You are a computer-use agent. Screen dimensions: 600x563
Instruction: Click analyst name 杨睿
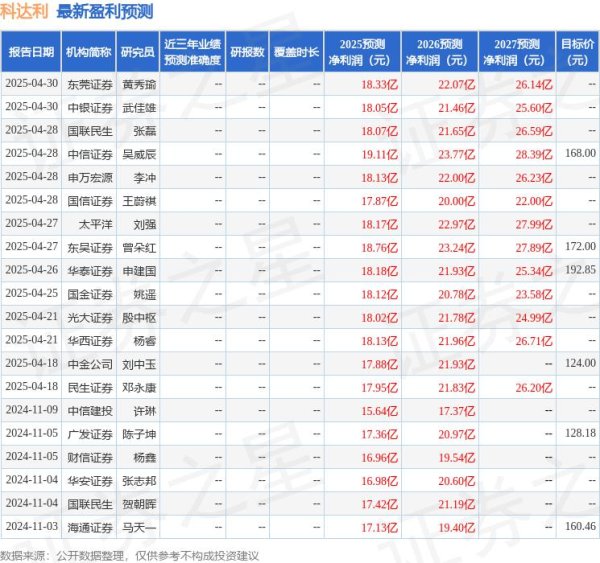(x=145, y=341)
